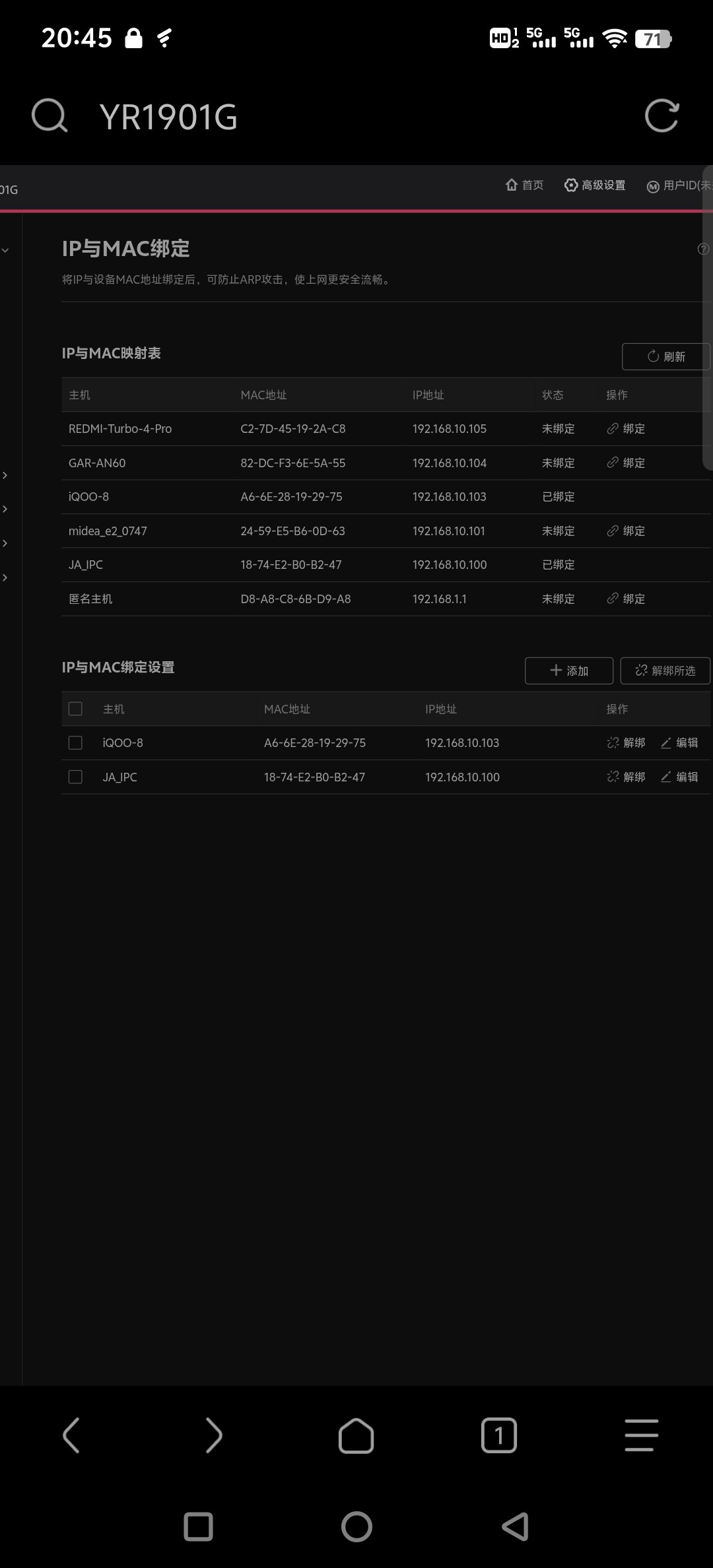Expand the last right-pointing sidebar chevron

point(5,577)
